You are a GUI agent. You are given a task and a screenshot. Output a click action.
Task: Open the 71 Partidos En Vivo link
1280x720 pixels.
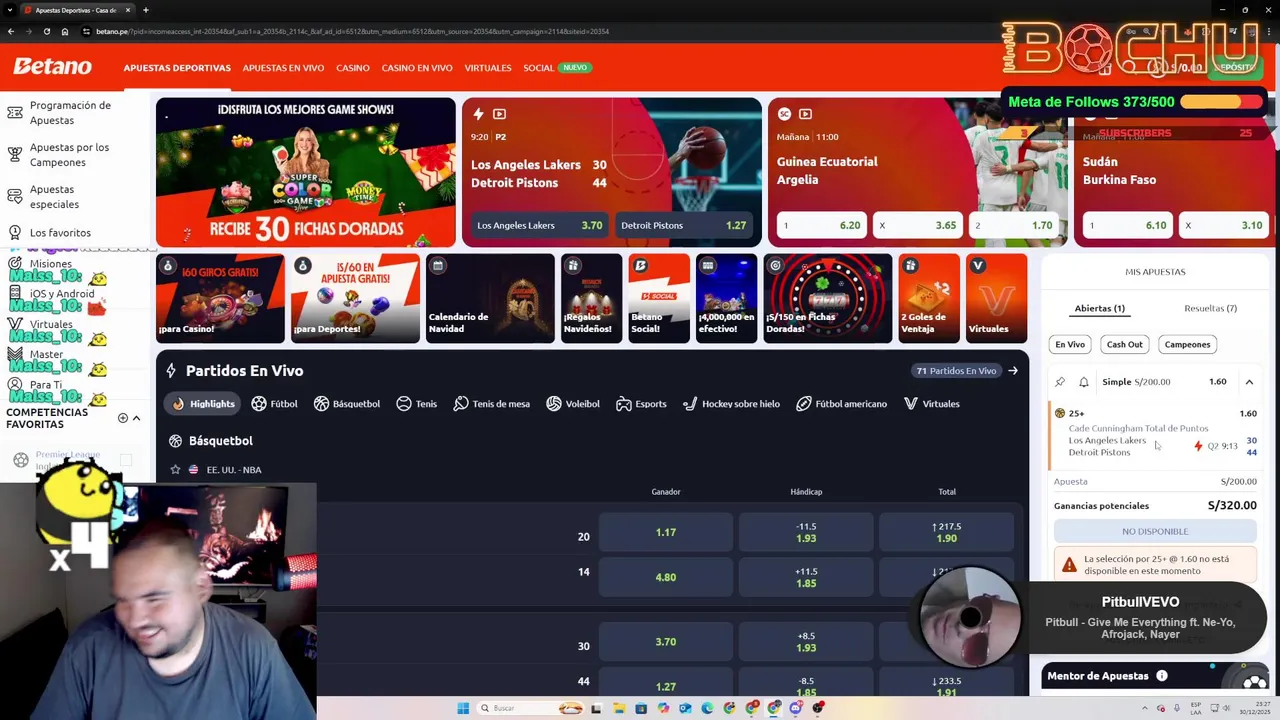point(956,371)
